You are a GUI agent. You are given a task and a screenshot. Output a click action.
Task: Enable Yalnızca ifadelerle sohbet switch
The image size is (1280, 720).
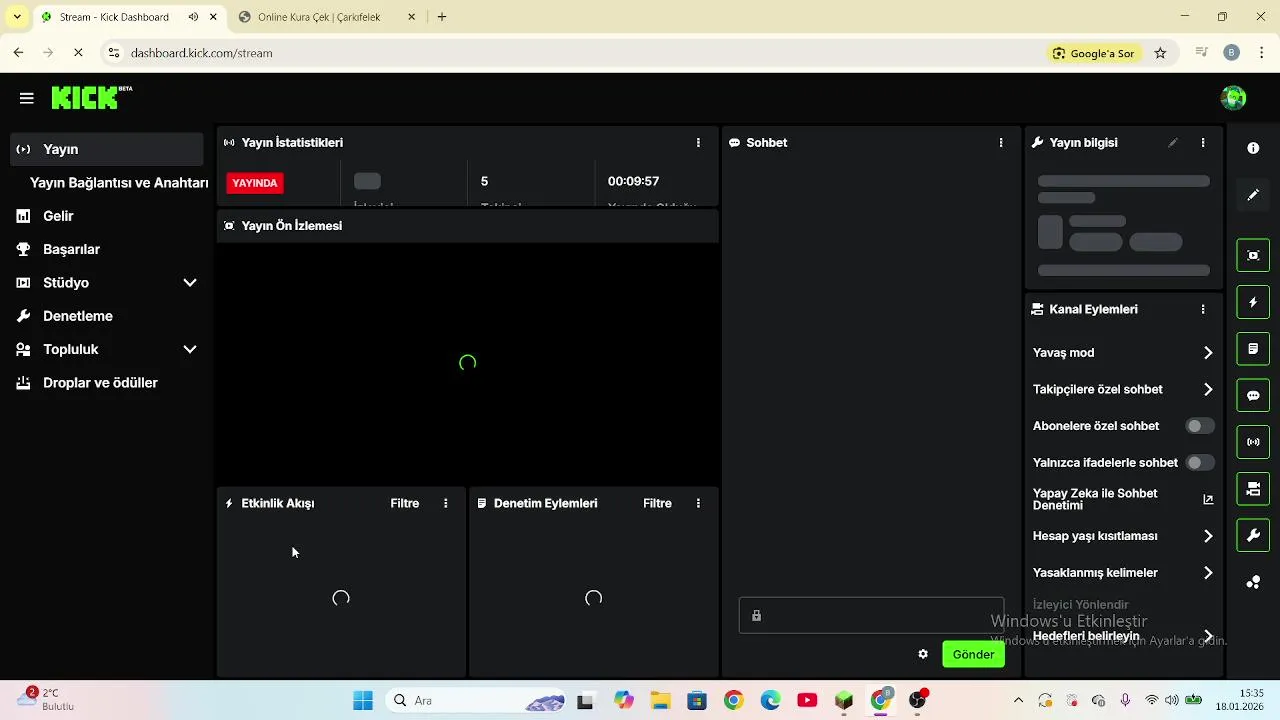tap(1199, 463)
